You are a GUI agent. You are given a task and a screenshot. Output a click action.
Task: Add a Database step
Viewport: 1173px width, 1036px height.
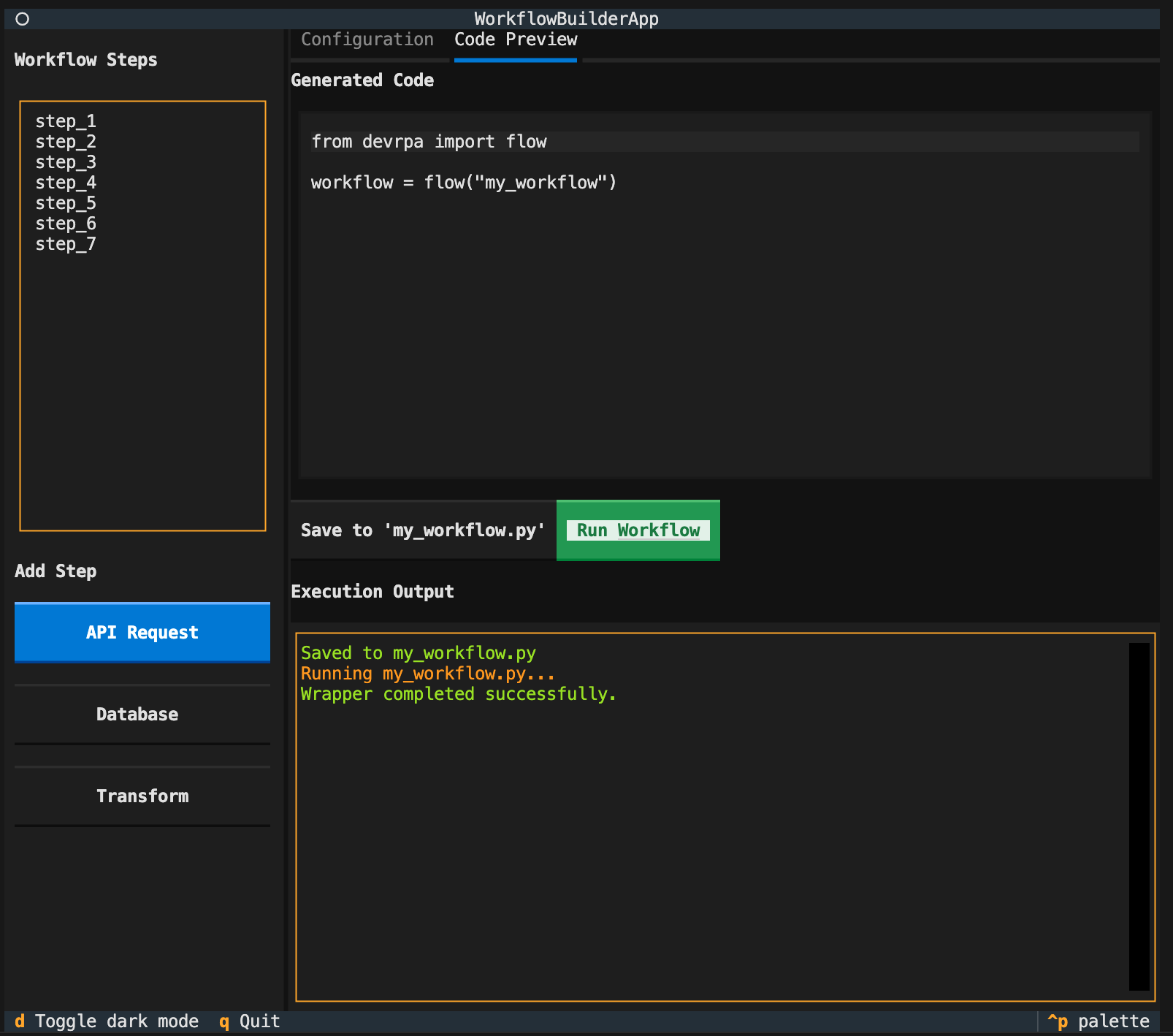pos(142,715)
